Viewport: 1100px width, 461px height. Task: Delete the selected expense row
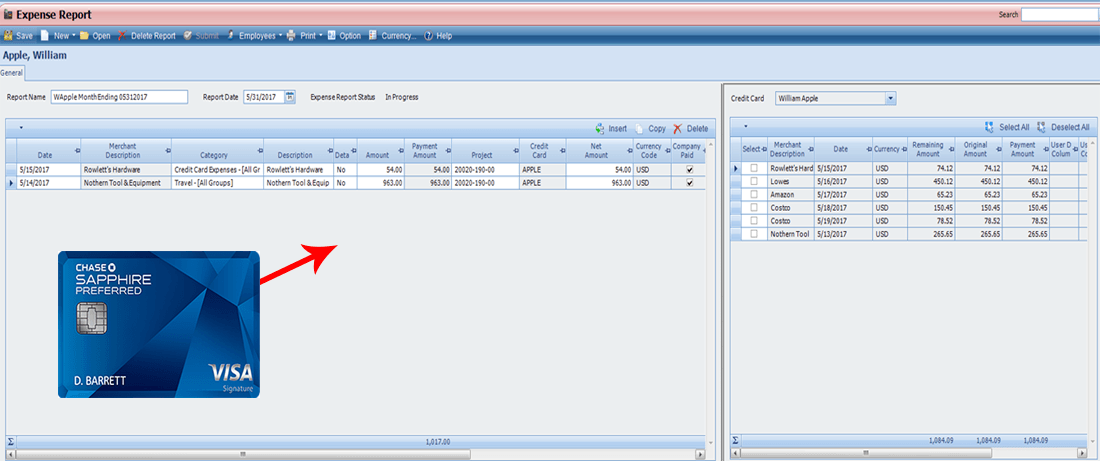(x=691, y=128)
